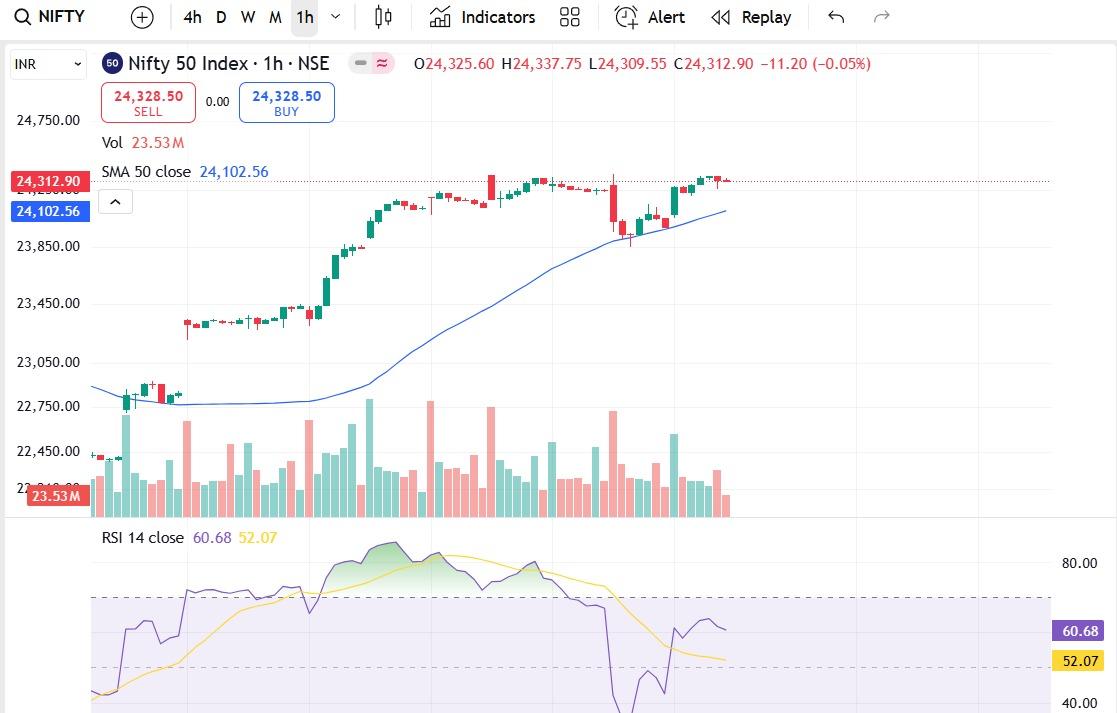Open symbol search for NIFTY
The image size is (1117, 713).
pos(50,16)
